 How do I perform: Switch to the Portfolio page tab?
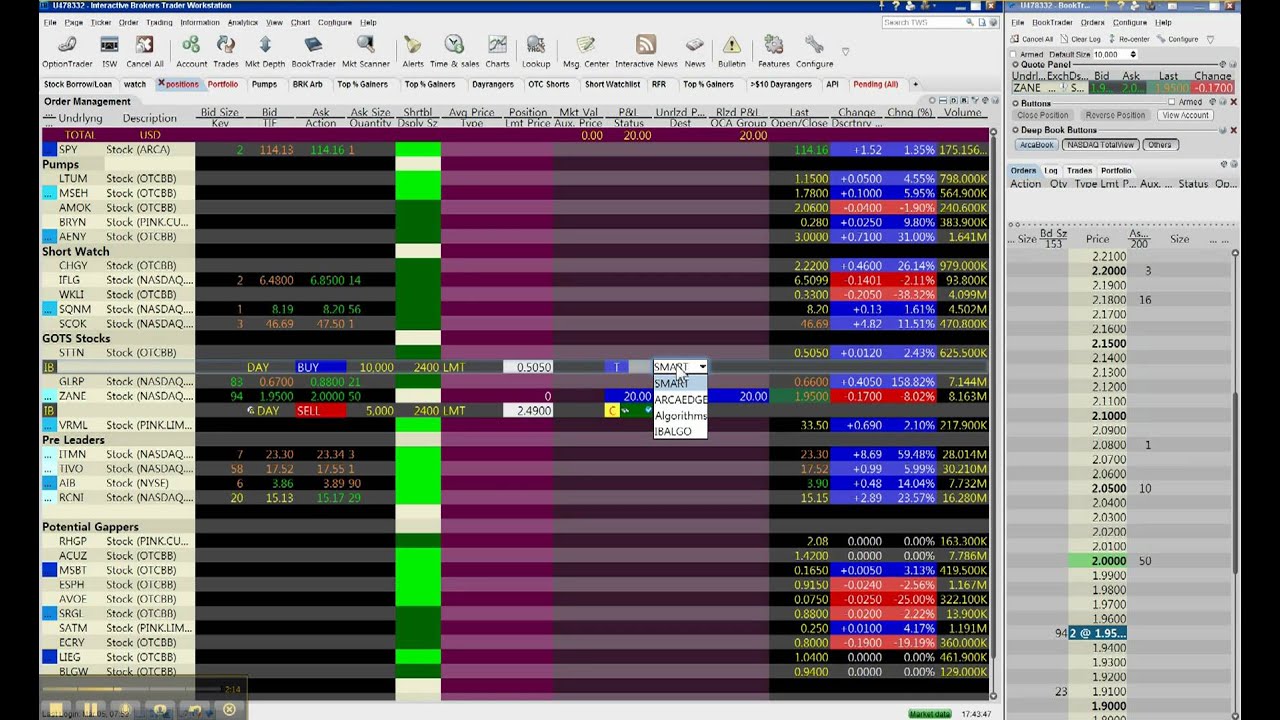(x=223, y=84)
